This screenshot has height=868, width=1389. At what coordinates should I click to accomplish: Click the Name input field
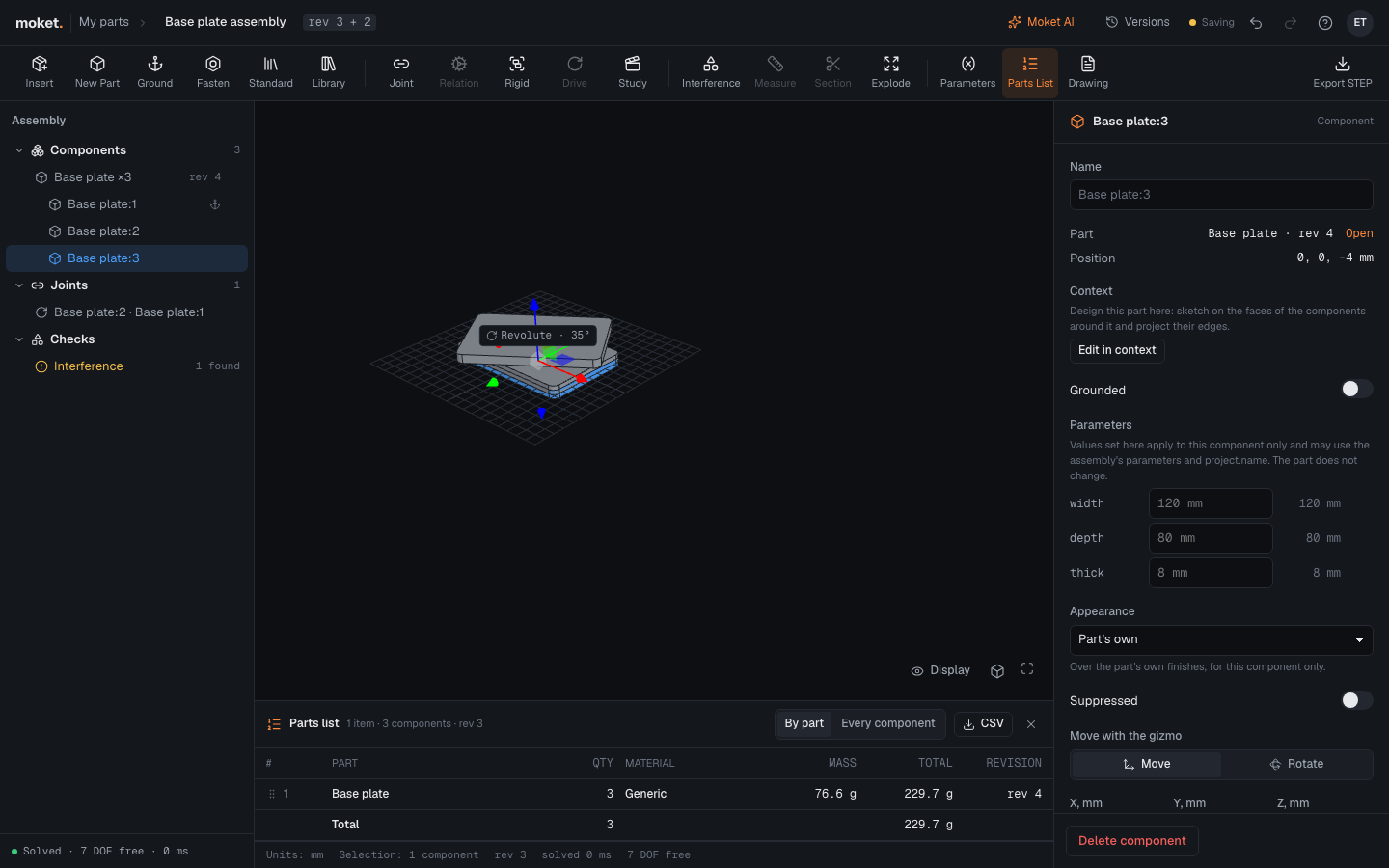pos(1221,195)
